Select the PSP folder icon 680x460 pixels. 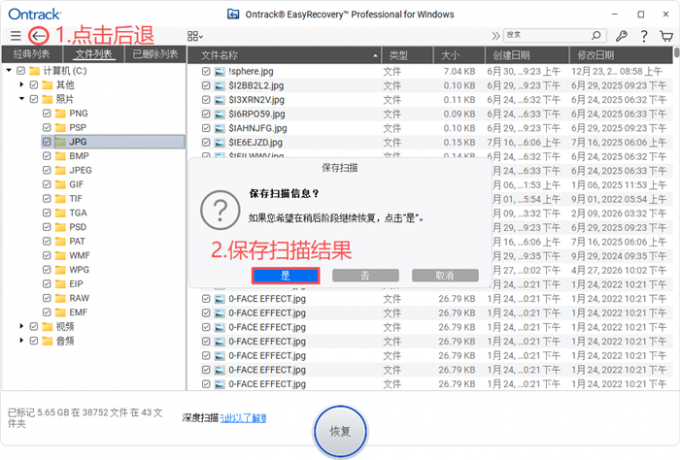60,127
